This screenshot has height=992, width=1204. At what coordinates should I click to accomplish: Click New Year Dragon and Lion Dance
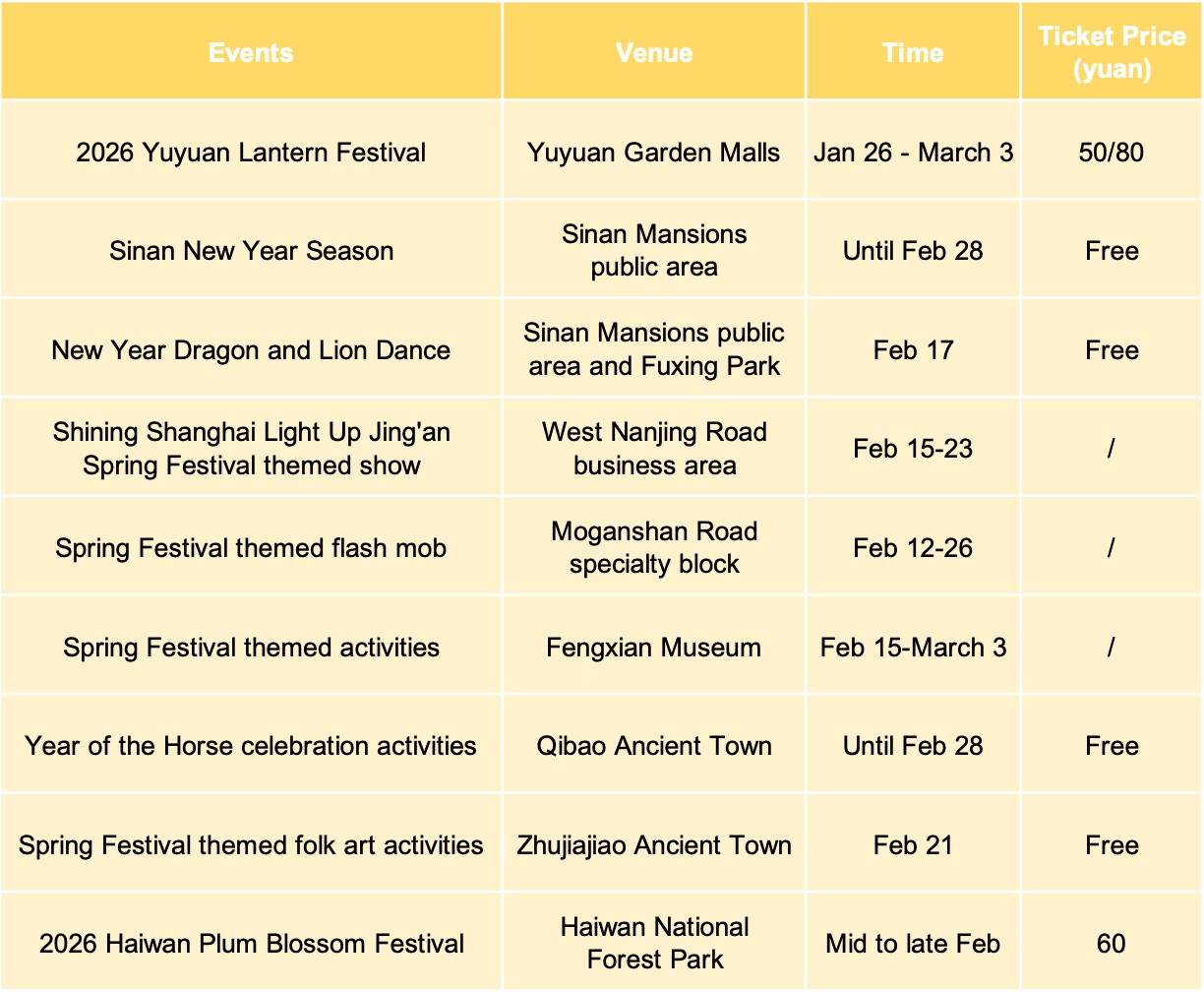pos(251,350)
